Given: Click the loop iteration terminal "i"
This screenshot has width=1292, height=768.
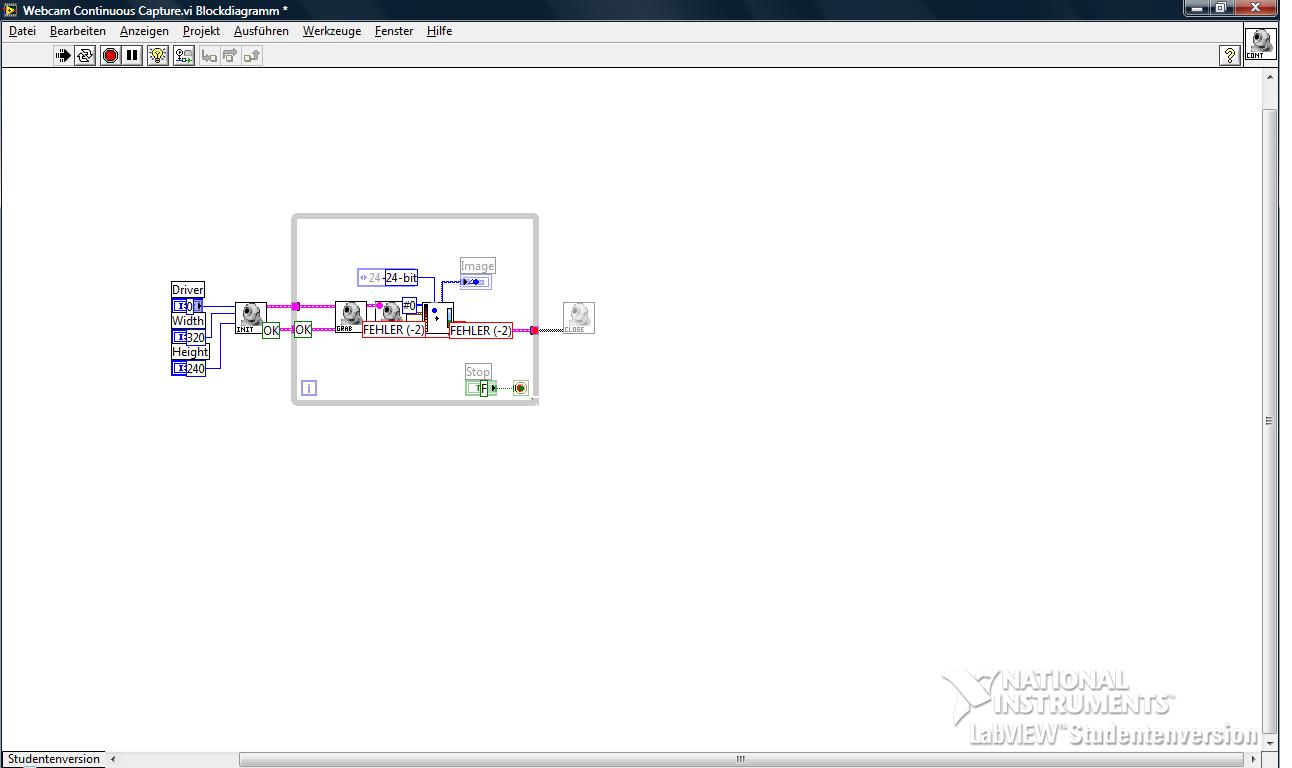Looking at the screenshot, I should click(309, 388).
